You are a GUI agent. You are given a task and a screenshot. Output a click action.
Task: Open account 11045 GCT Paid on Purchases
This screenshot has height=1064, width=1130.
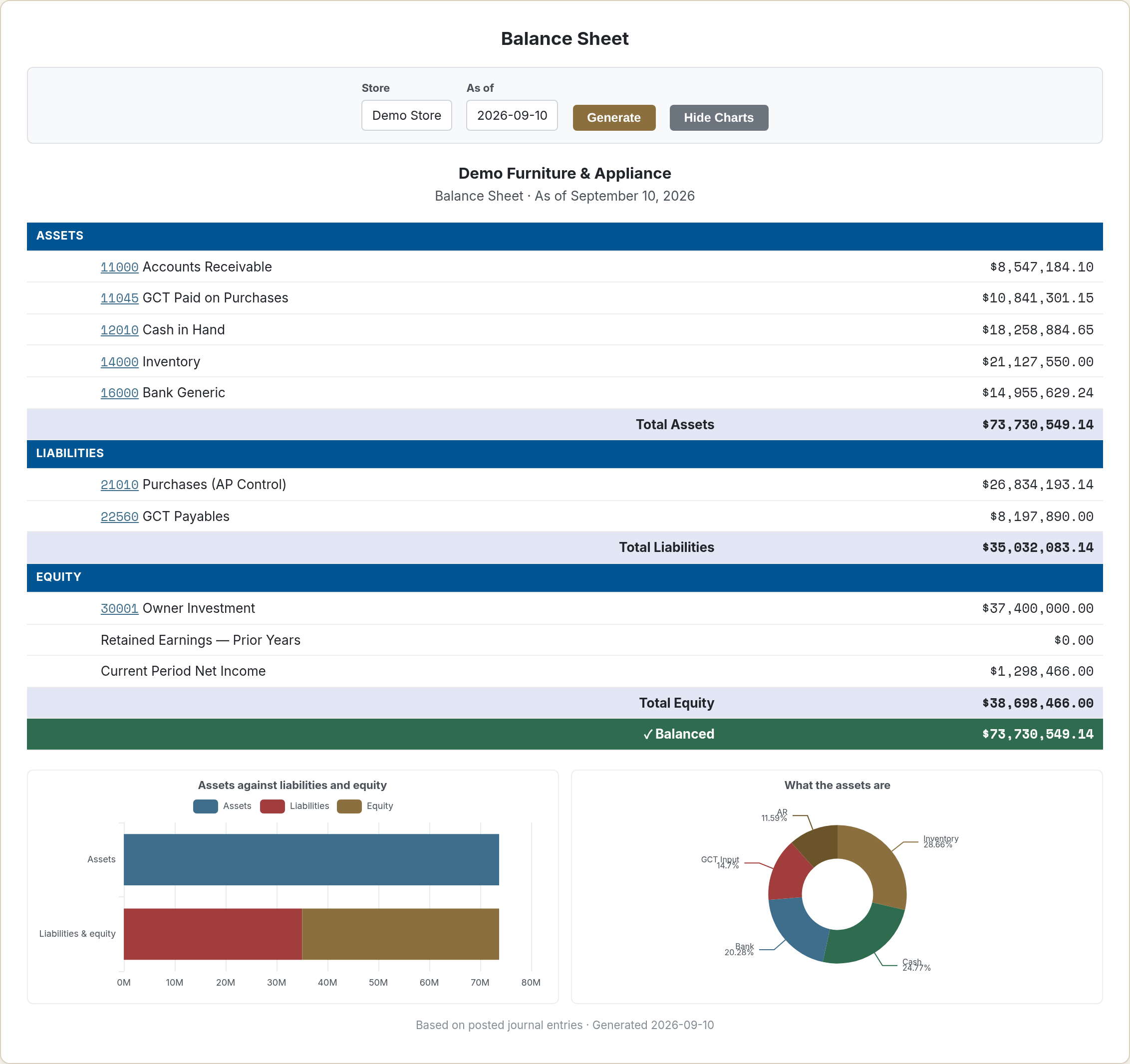point(119,298)
